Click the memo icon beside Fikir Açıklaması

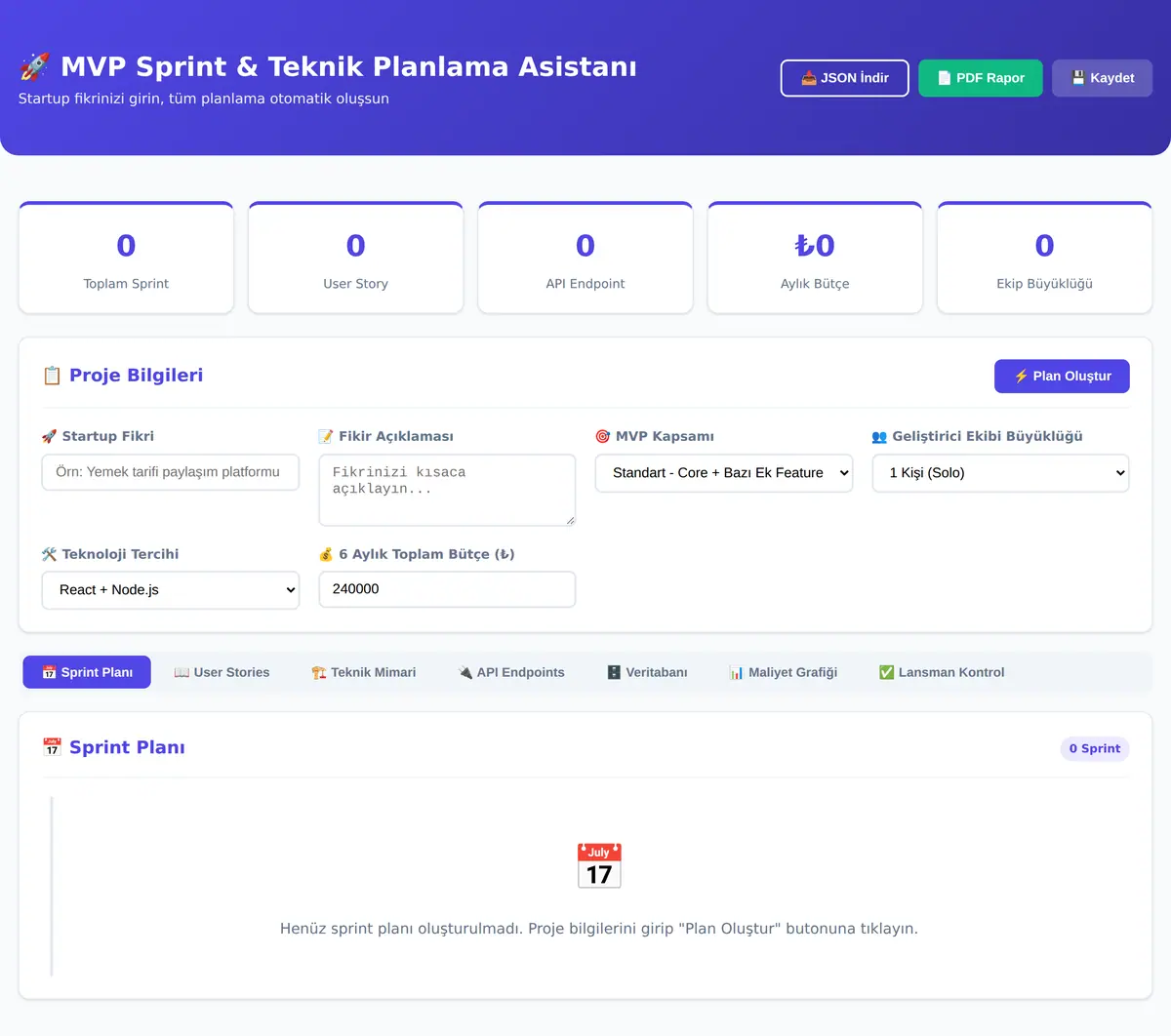326,436
